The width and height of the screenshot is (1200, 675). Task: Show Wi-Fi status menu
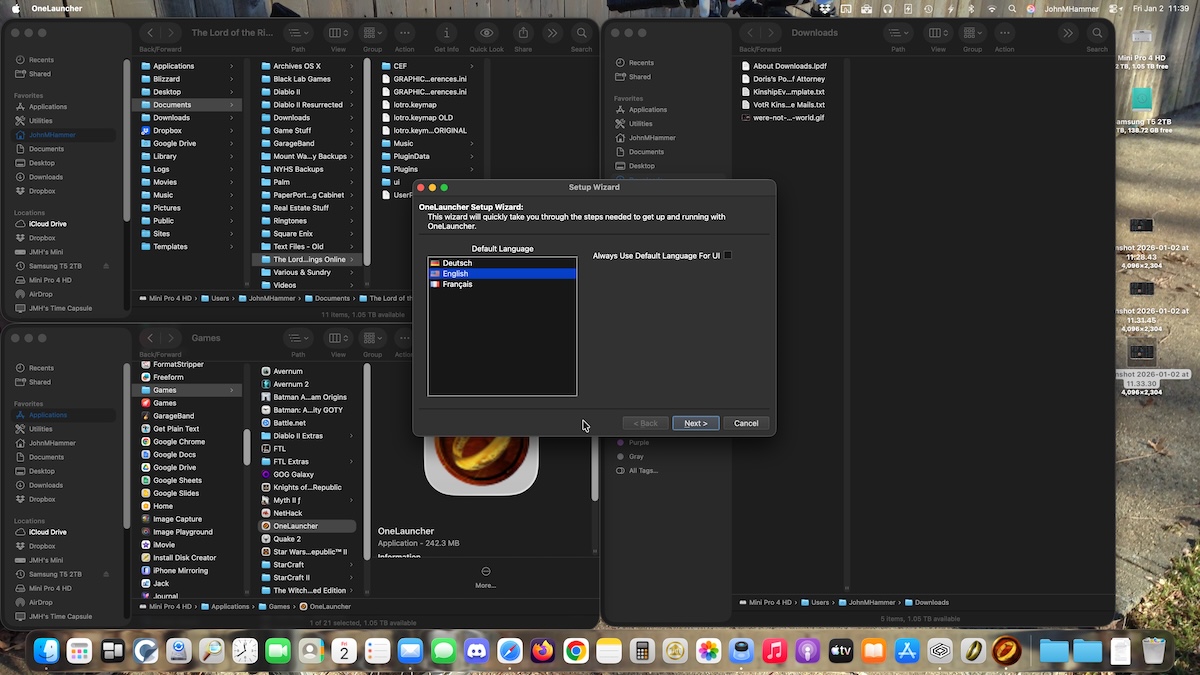coord(992,8)
